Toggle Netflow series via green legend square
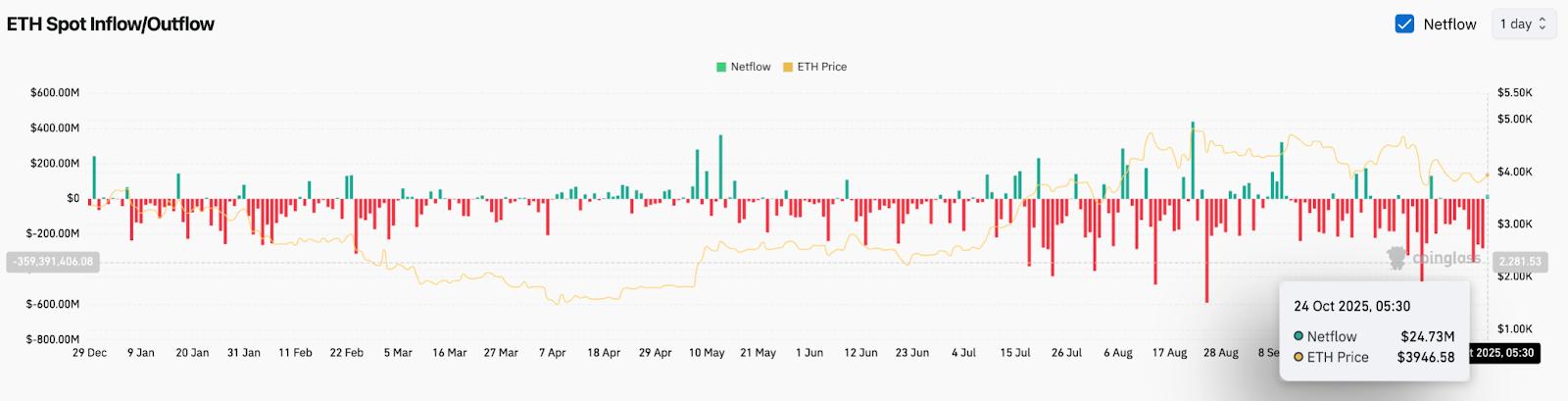Screen dimensions: 1568x401 (x=721, y=67)
